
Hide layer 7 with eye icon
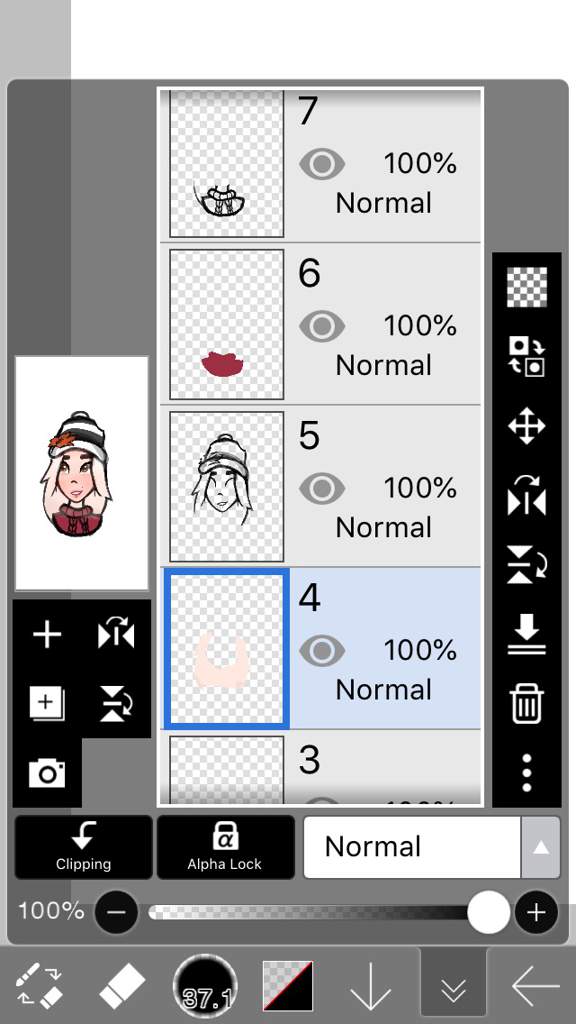pyautogui.click(x=322, y=165)
